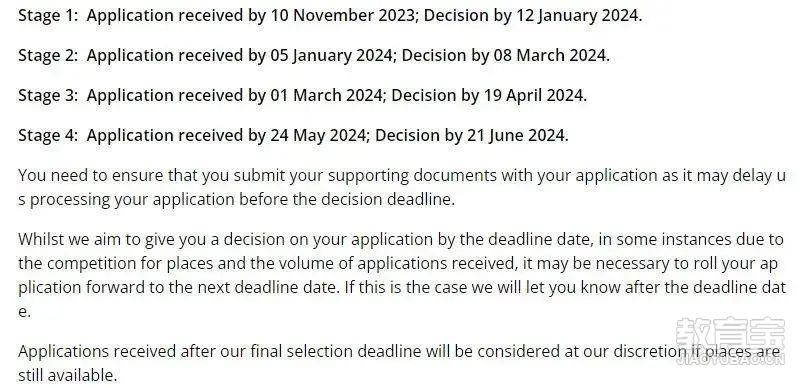The image size is (806, 388).
Task: Click the text '05 January 2024'
Action: click(x=331, y=56)
